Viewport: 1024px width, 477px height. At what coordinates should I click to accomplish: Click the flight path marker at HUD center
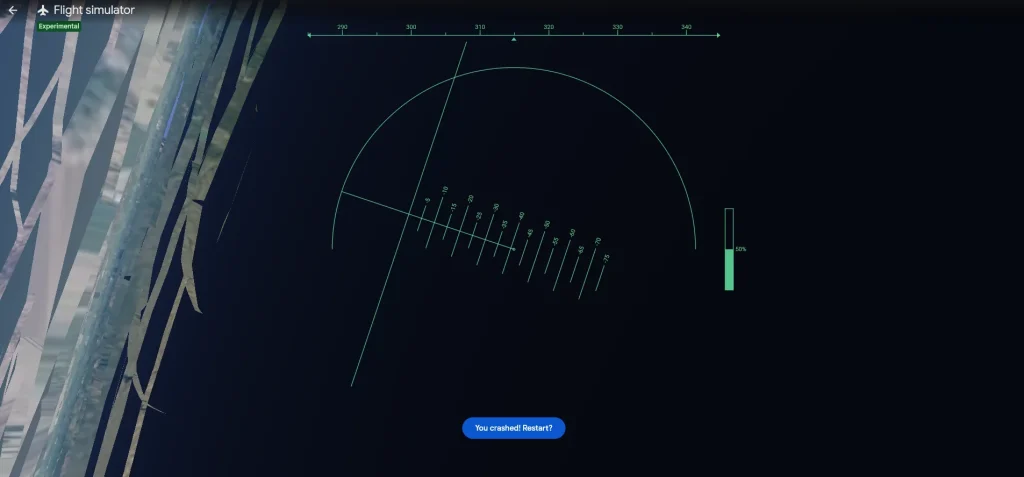coord(514,249)
